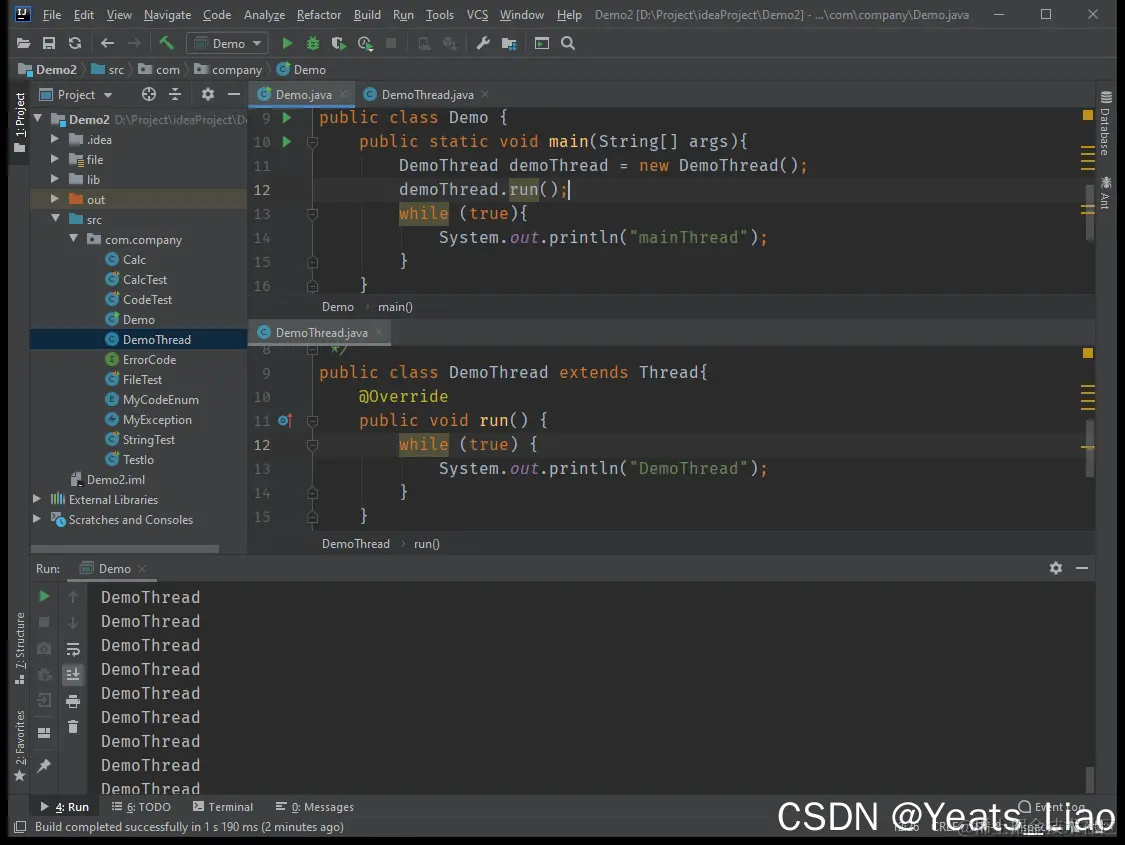This screenshot has height=845, width=1125.
Task: Run with coverage icon in toolbar
Action: coord(339,44)
